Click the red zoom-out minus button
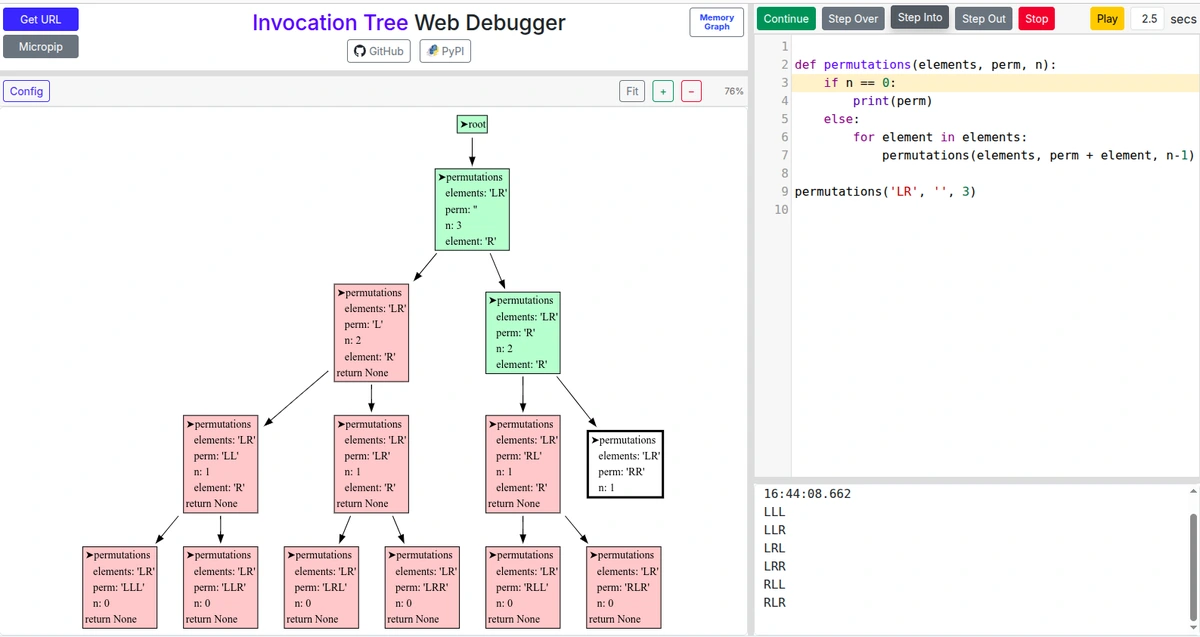 pyautogui.click(x=691, y=91)
